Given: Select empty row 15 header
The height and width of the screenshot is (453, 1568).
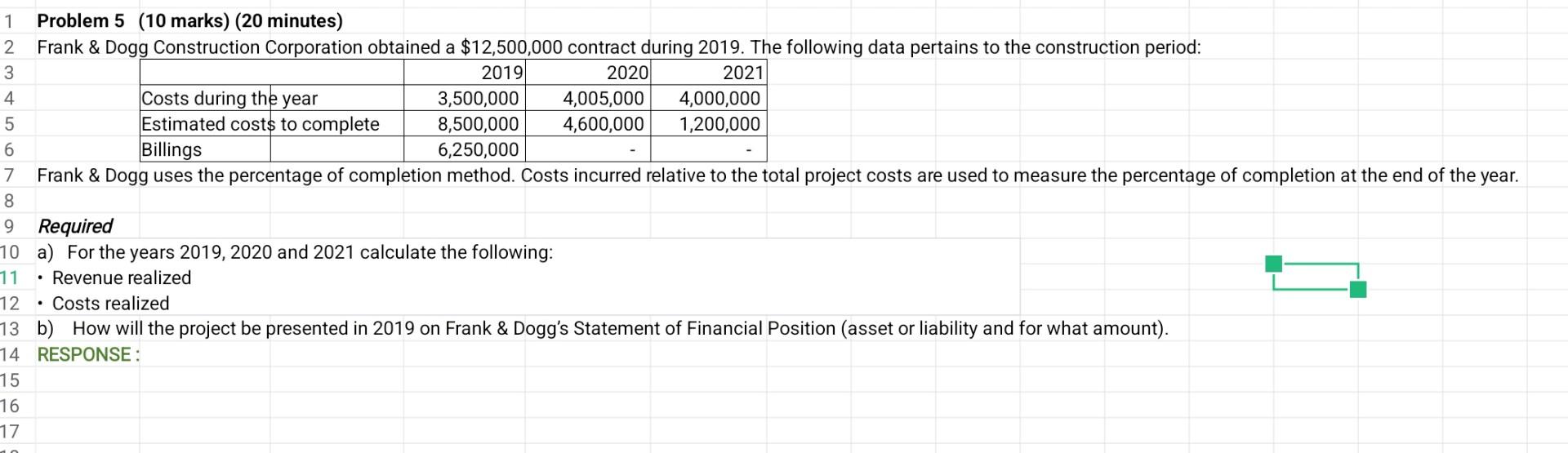Looking at the screenshot, I should [x=9, y=380].
